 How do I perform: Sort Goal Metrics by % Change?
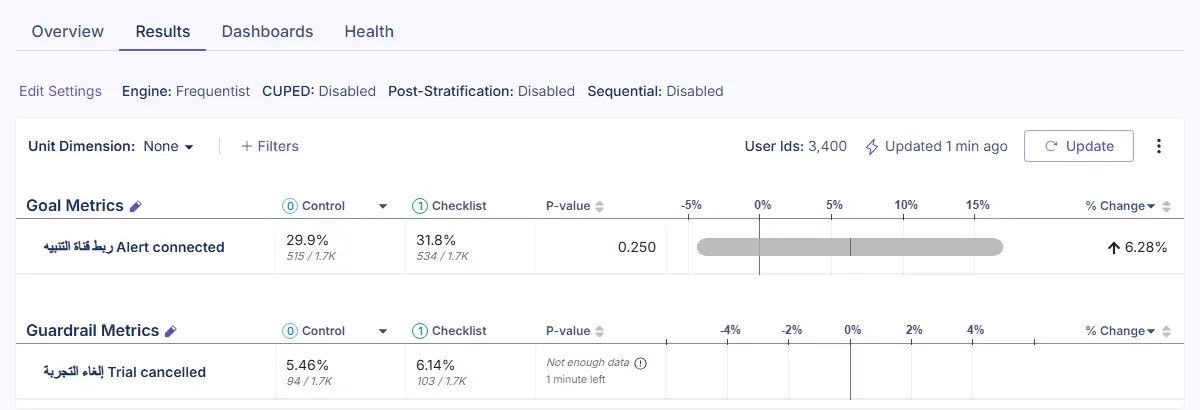tap(1165, 206)
